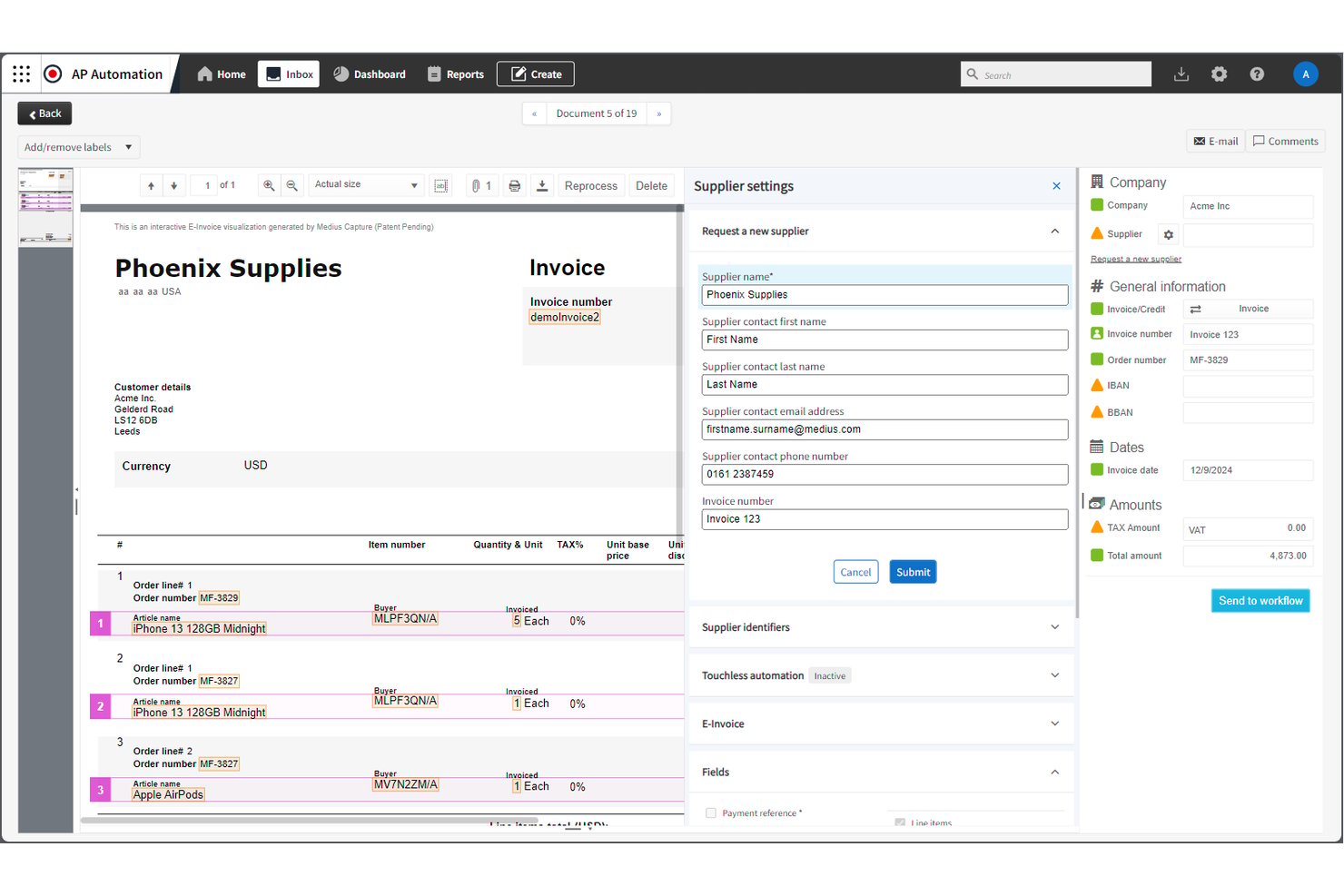Image resolution: width=1344 pixels, height=896 pixels.
Task: Open the Reports tab
Action: (456, 74)
